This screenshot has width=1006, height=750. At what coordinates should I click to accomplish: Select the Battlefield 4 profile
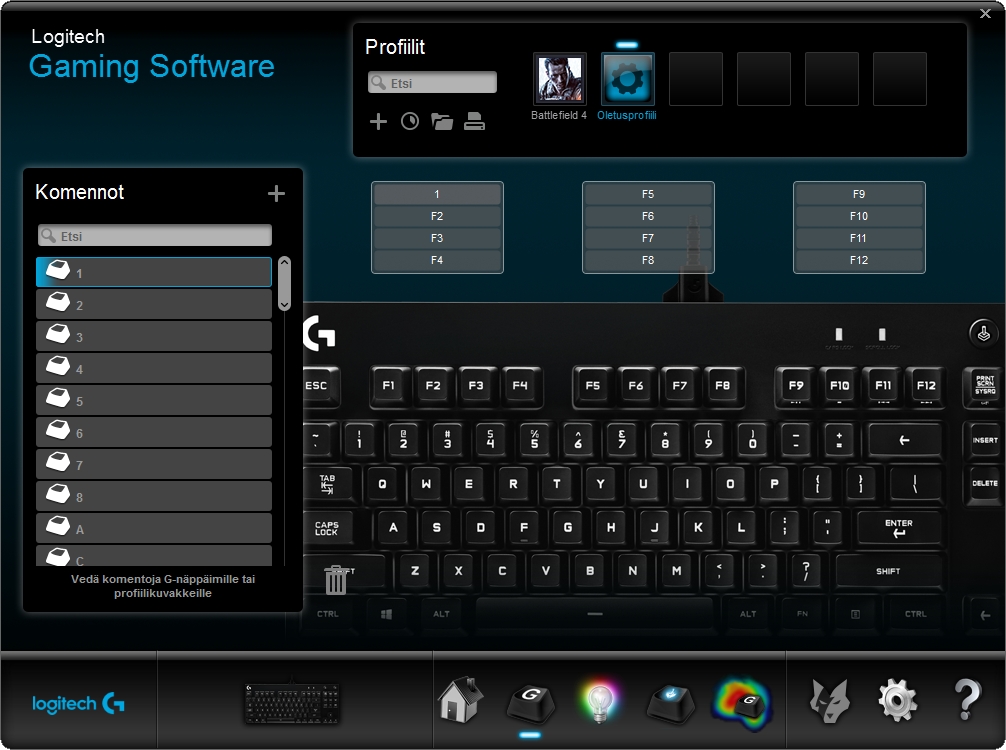click(559, 79)
